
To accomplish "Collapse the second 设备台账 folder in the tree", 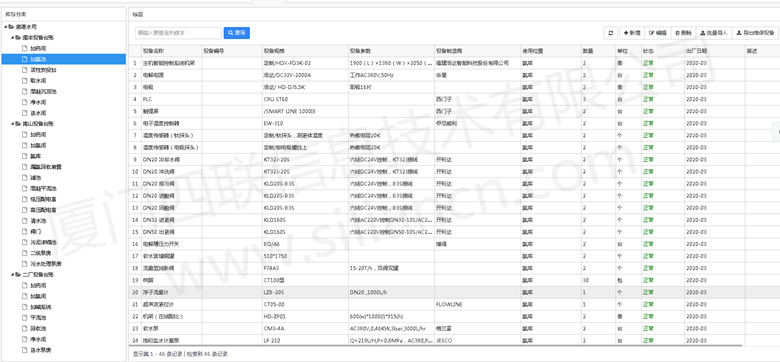I will click(x=12, y=123).
